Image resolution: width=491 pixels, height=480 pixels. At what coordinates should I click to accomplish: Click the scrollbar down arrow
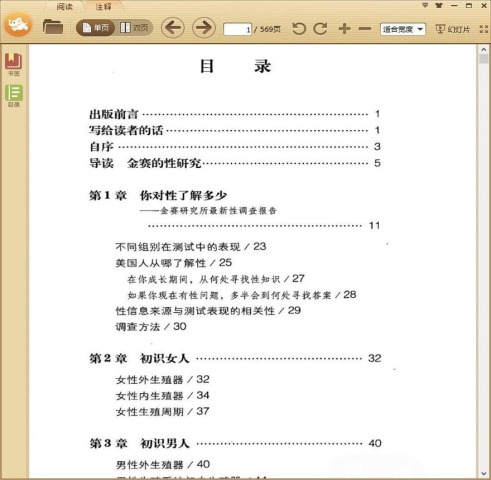point(484,473)
